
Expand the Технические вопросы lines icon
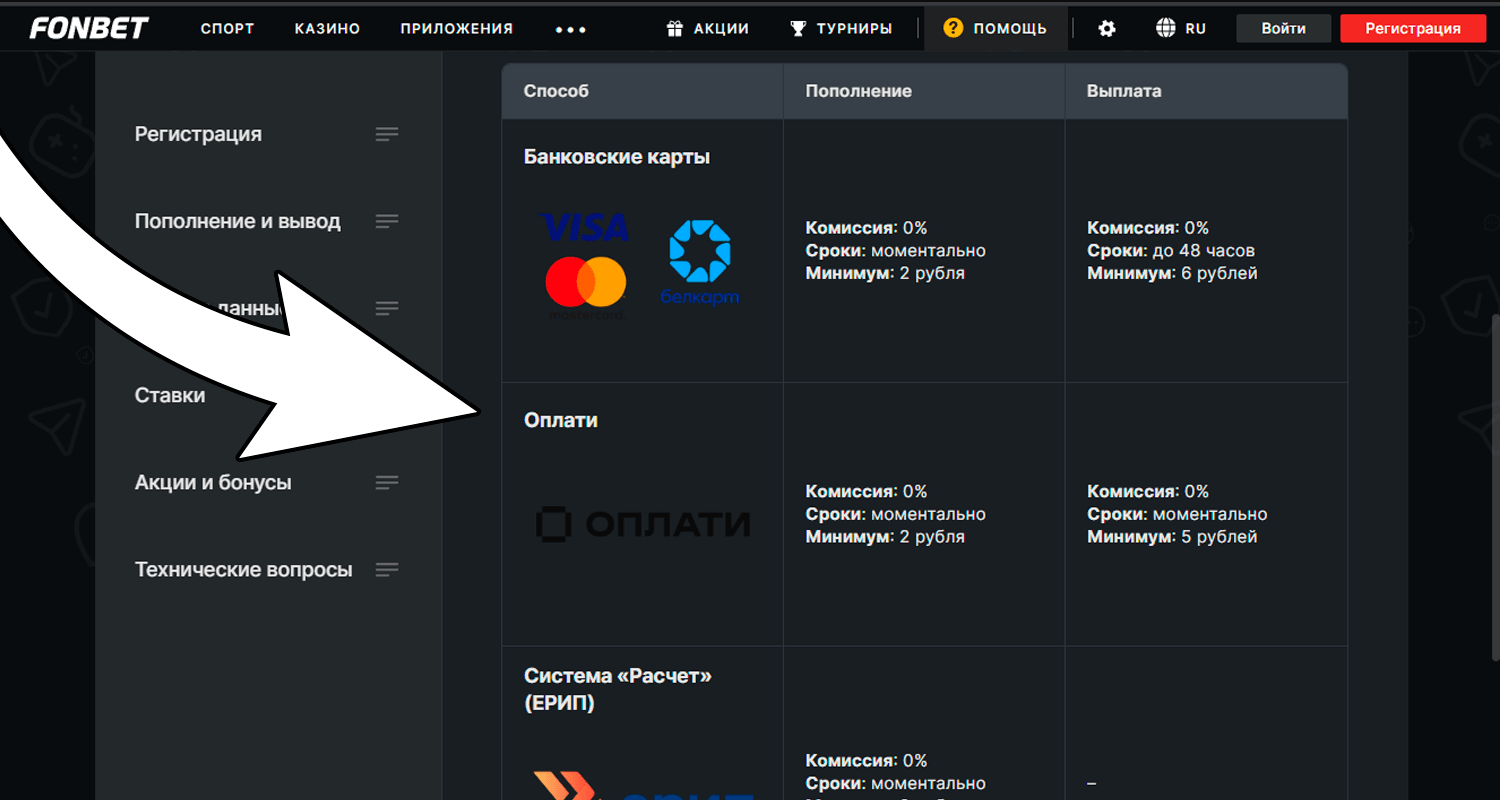(x=387, y=570)
